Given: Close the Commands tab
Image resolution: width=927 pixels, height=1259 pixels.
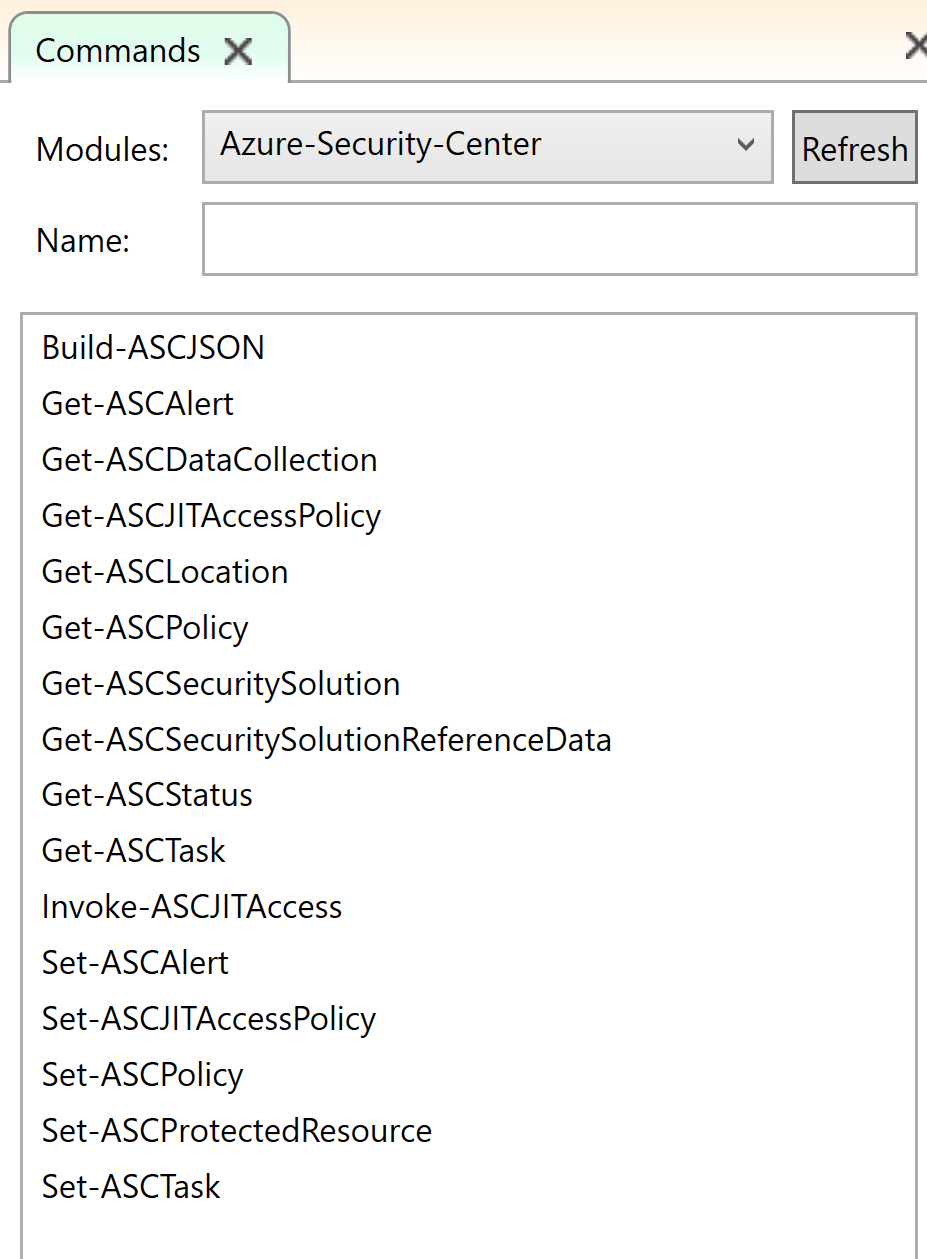Looking at the screenshot, I should [238, 51].
